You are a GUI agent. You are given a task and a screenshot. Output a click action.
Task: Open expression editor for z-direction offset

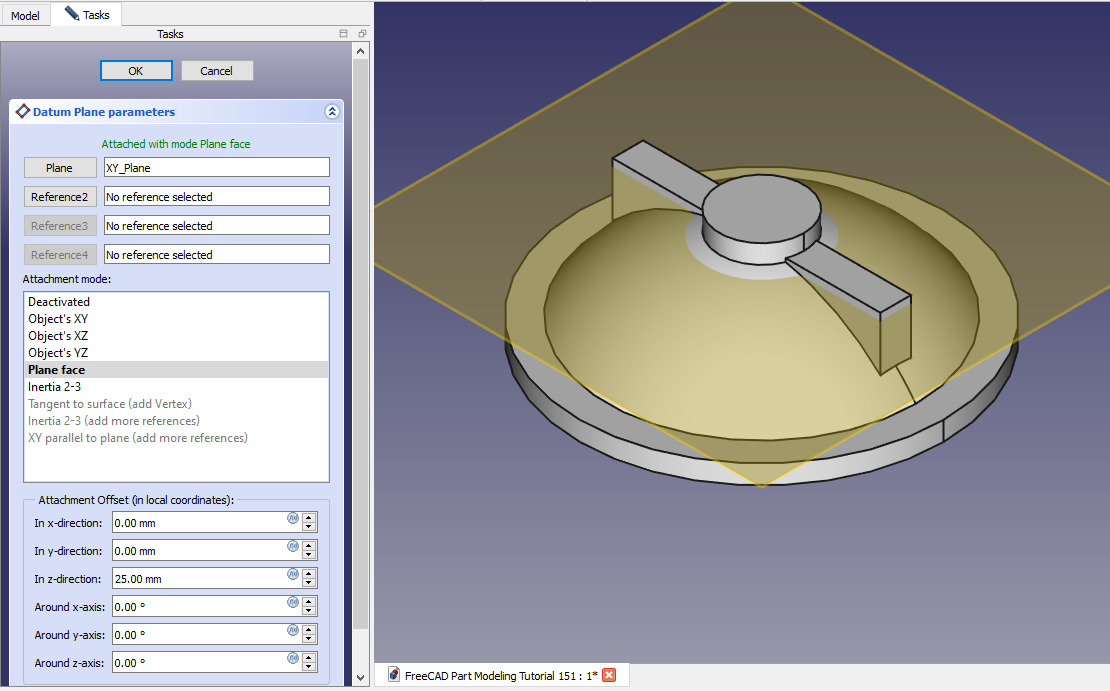click(x=293, y=574)
